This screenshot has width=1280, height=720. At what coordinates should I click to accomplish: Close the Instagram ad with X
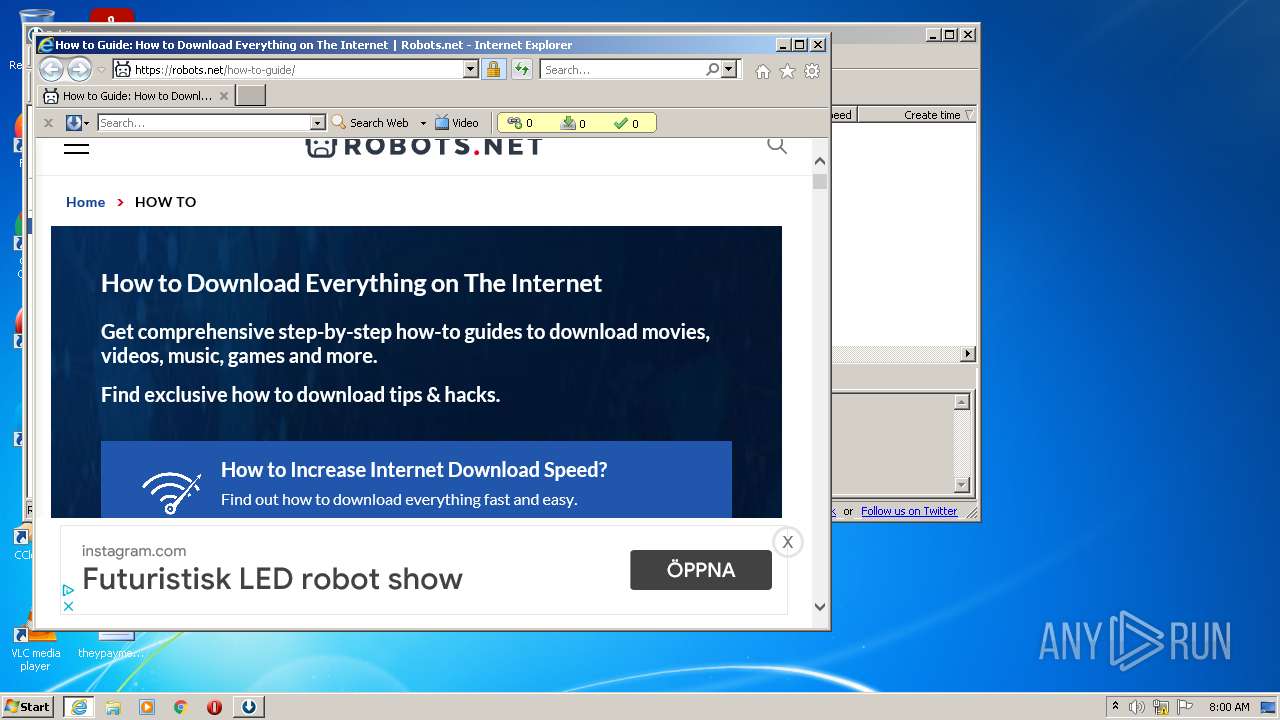pos(788,542)
